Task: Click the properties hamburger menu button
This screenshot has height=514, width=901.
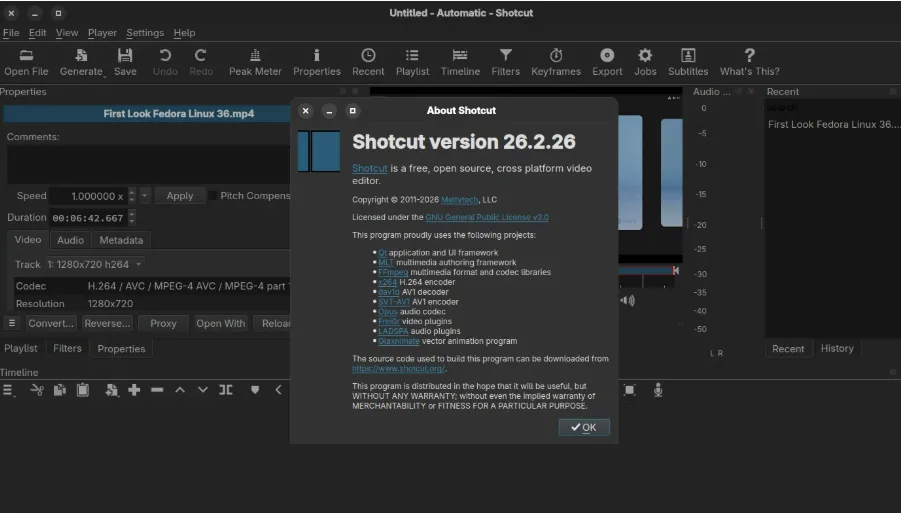Action: (x=11, y=323)
